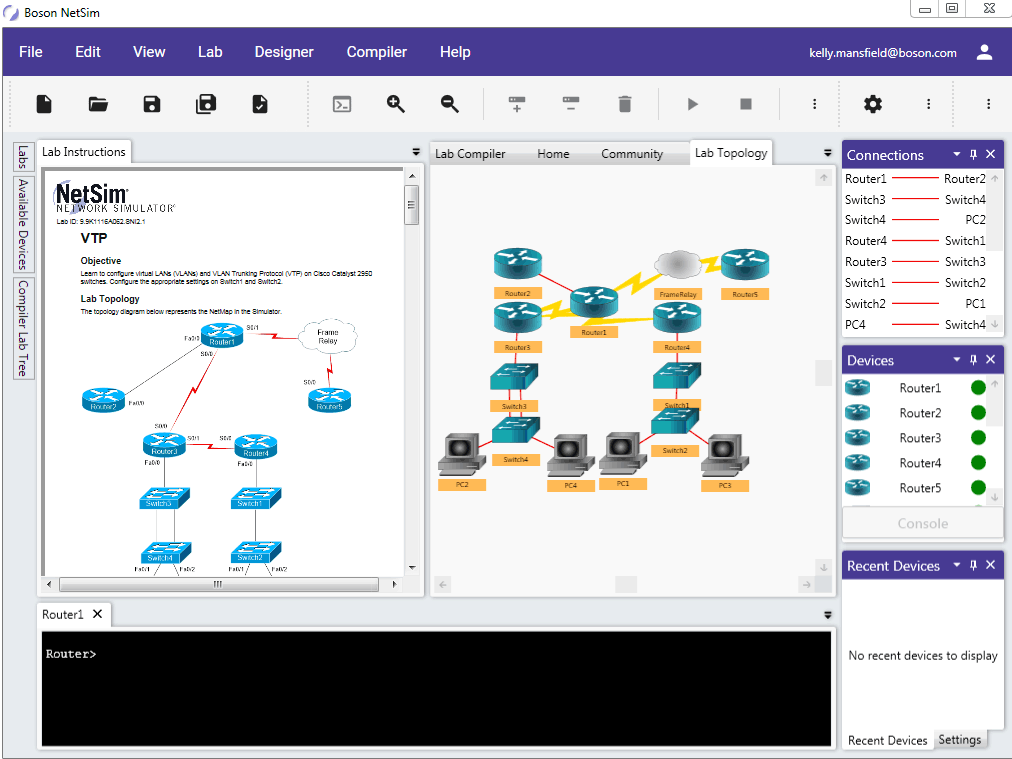The image size is (1012, 759).
Task: Click kelly.mansfield@boson.com account link
Action: click(883, 53)
